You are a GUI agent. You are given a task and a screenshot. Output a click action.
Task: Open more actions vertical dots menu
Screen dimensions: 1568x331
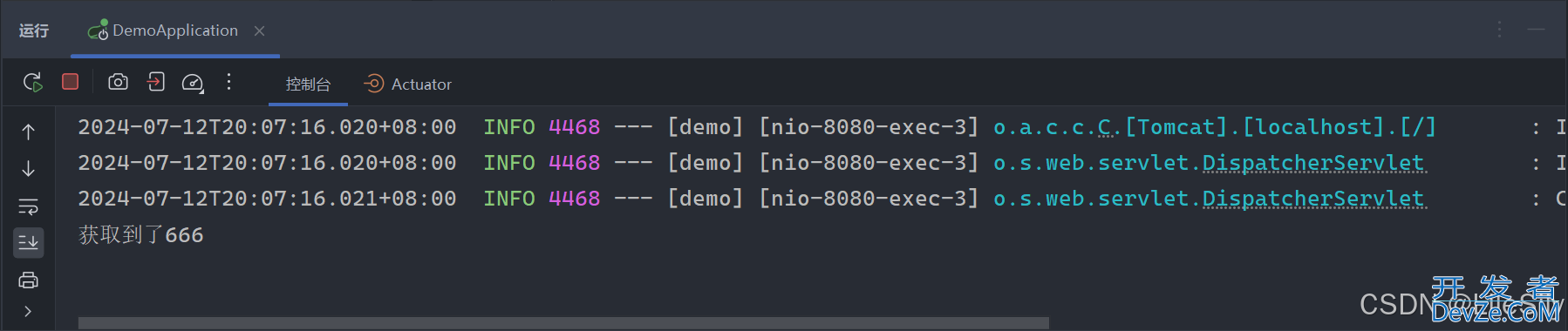pyautogui.click(x=228, y=82)
